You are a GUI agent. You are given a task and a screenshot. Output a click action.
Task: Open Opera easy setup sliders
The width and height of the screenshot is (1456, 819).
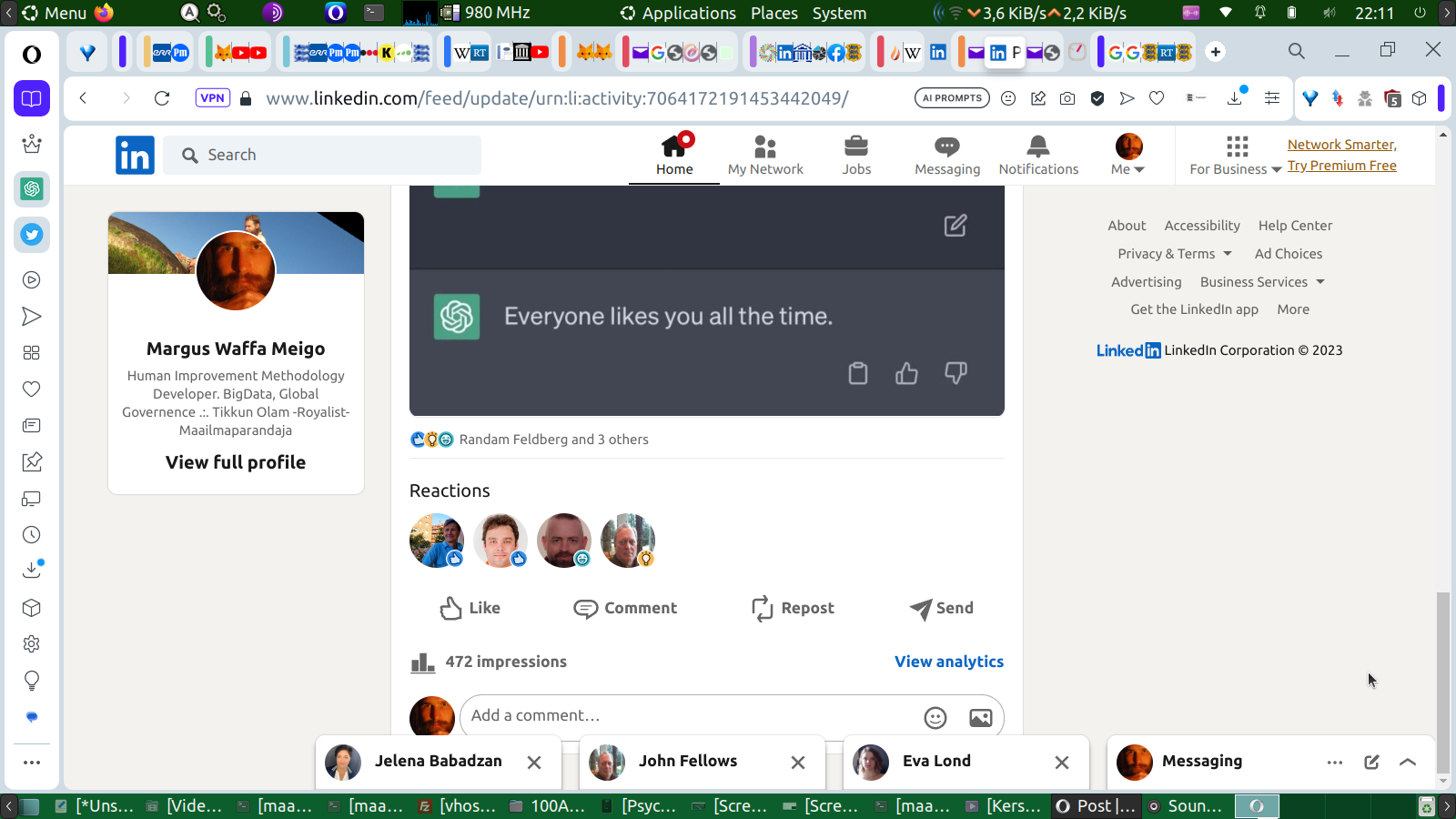[x=1272, y=98]
